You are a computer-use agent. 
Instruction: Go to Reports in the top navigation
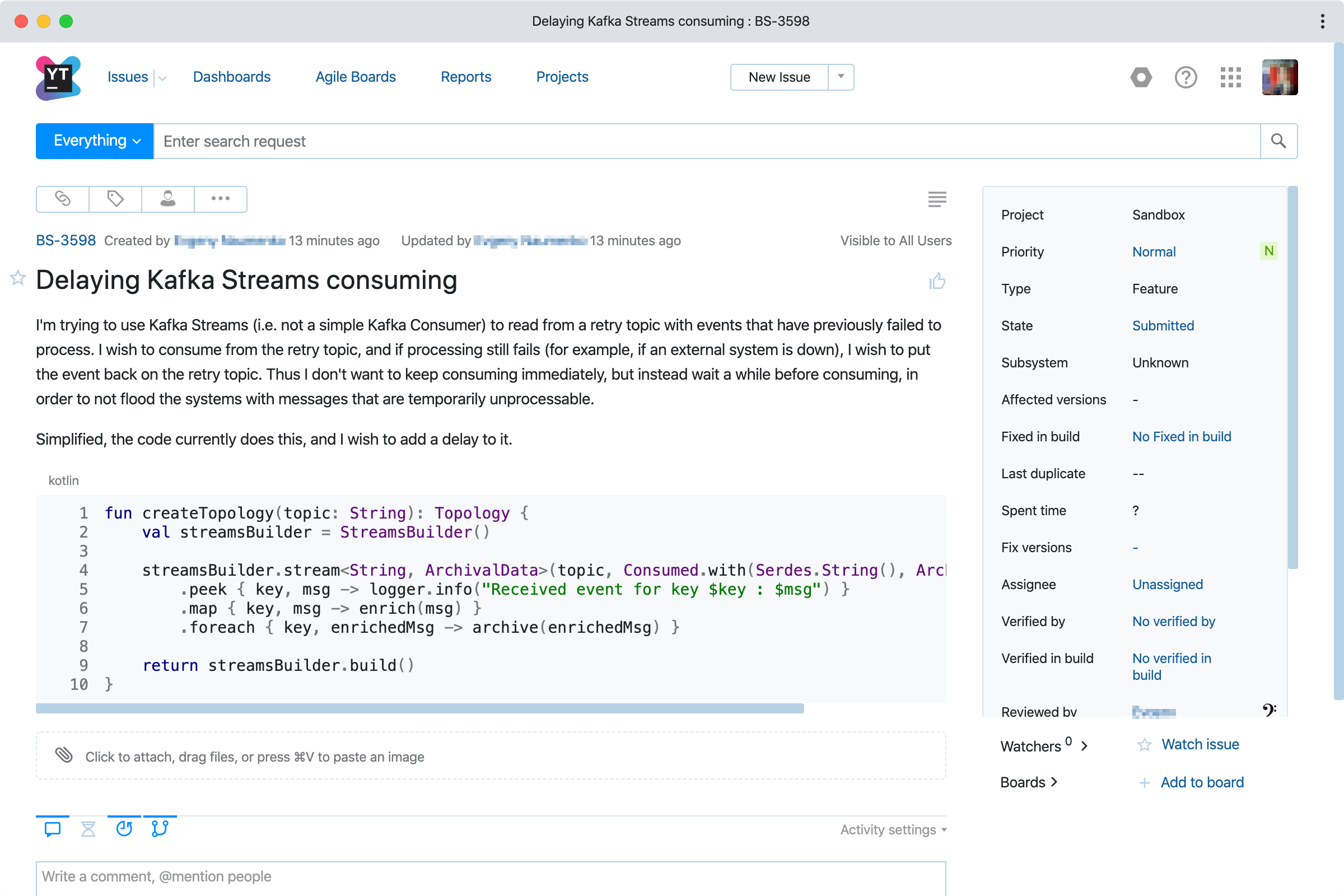466,77
